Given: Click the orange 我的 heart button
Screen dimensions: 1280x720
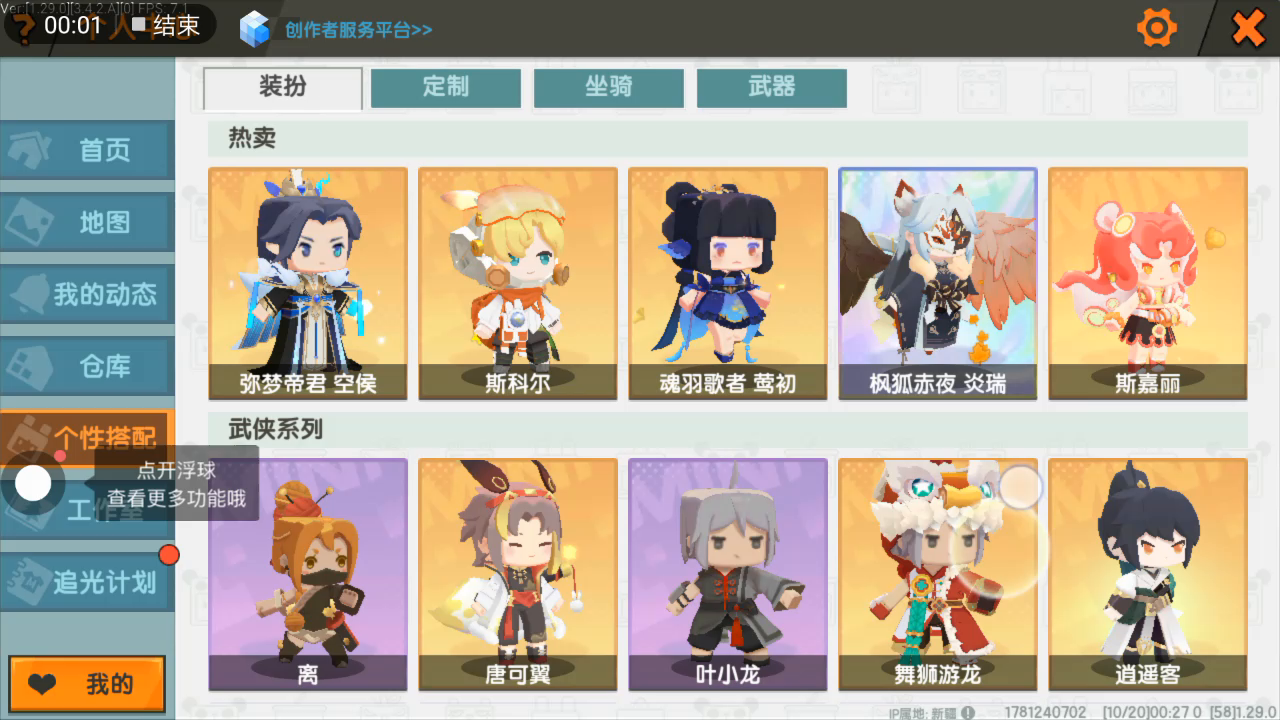Looking at the screenshot, I should coord(87,684).
